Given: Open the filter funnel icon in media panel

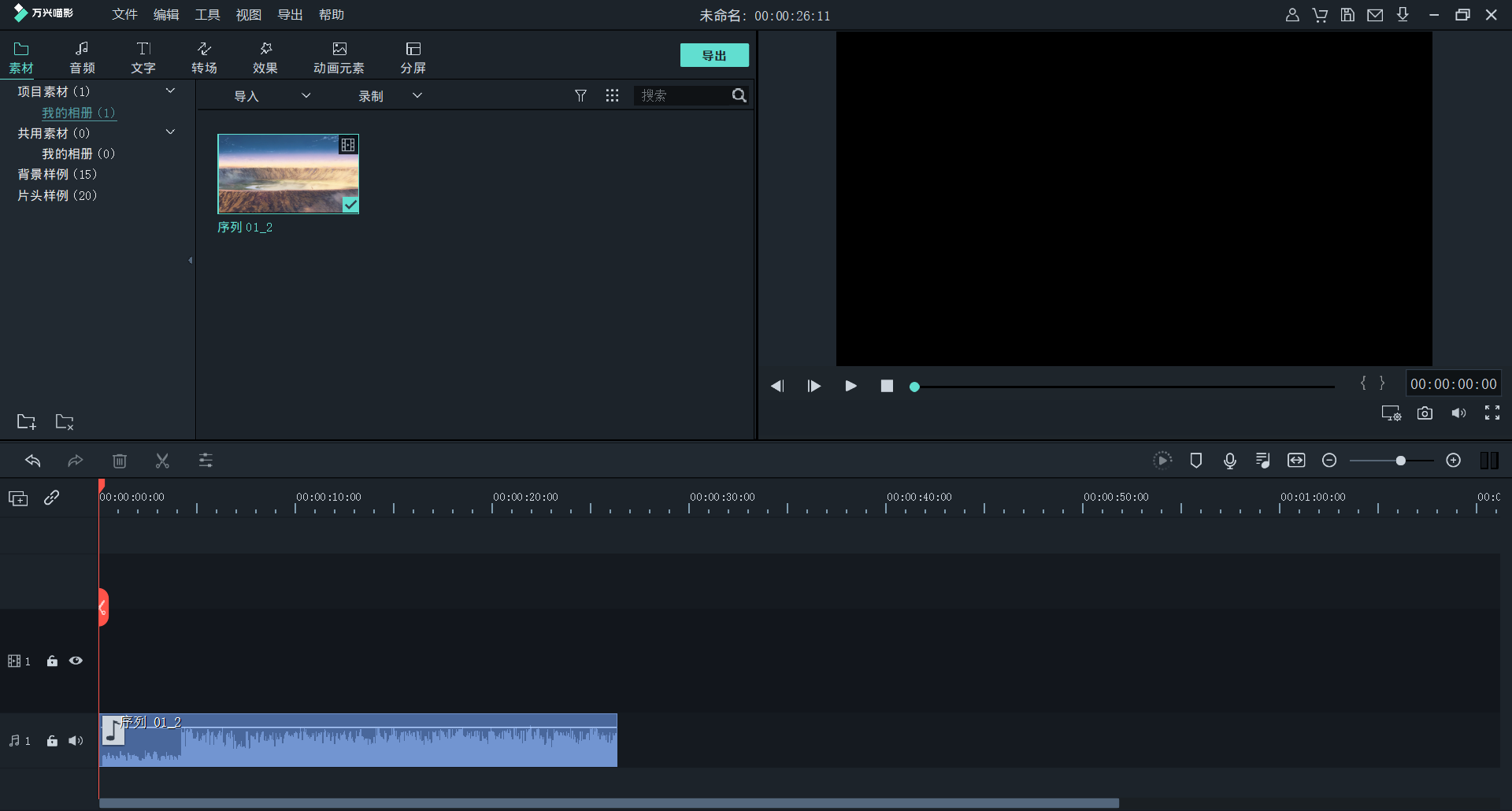Looking at the screenshot, I should coord(580,95).
